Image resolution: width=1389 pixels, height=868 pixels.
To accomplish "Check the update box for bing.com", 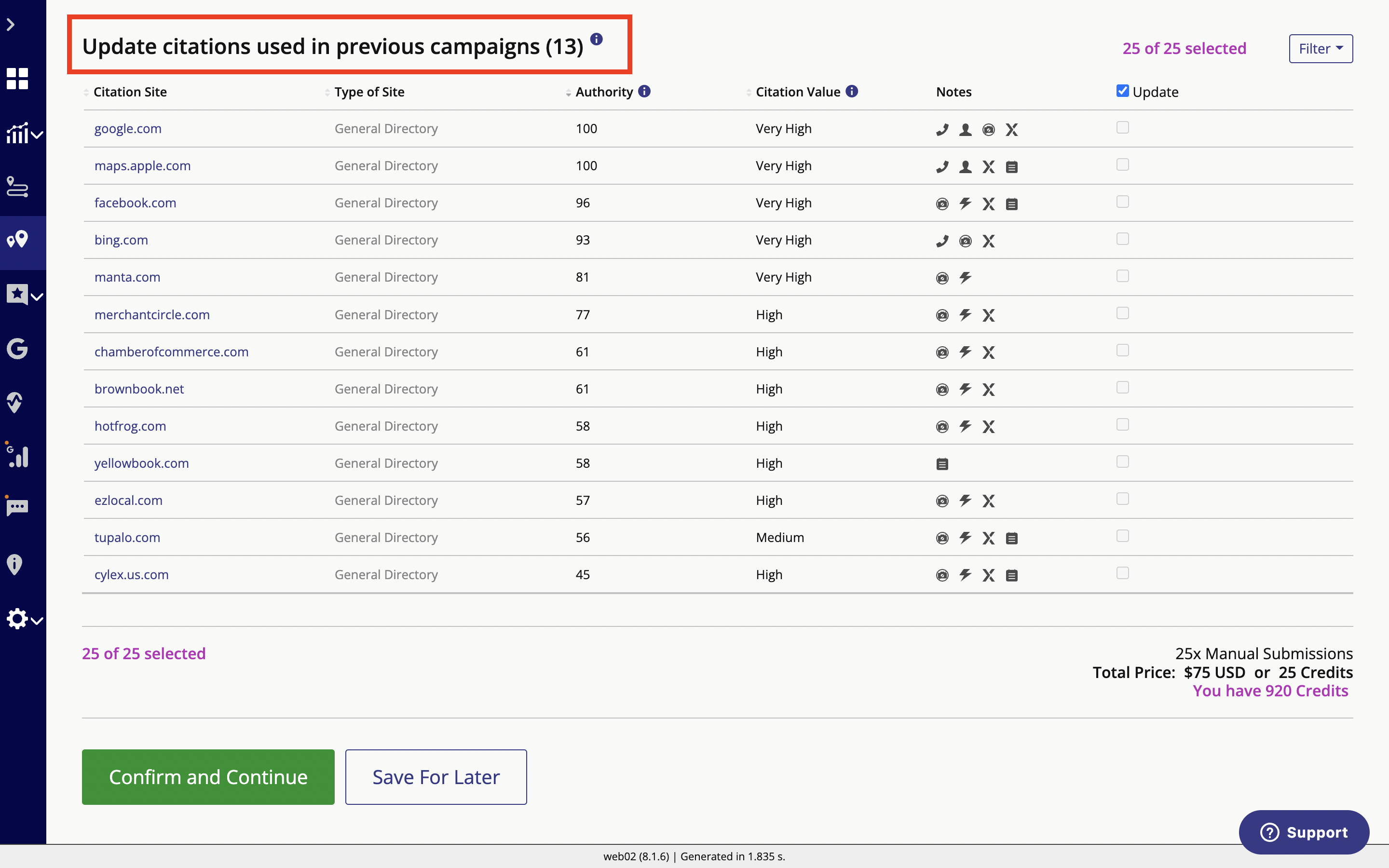I will 1123,239.
